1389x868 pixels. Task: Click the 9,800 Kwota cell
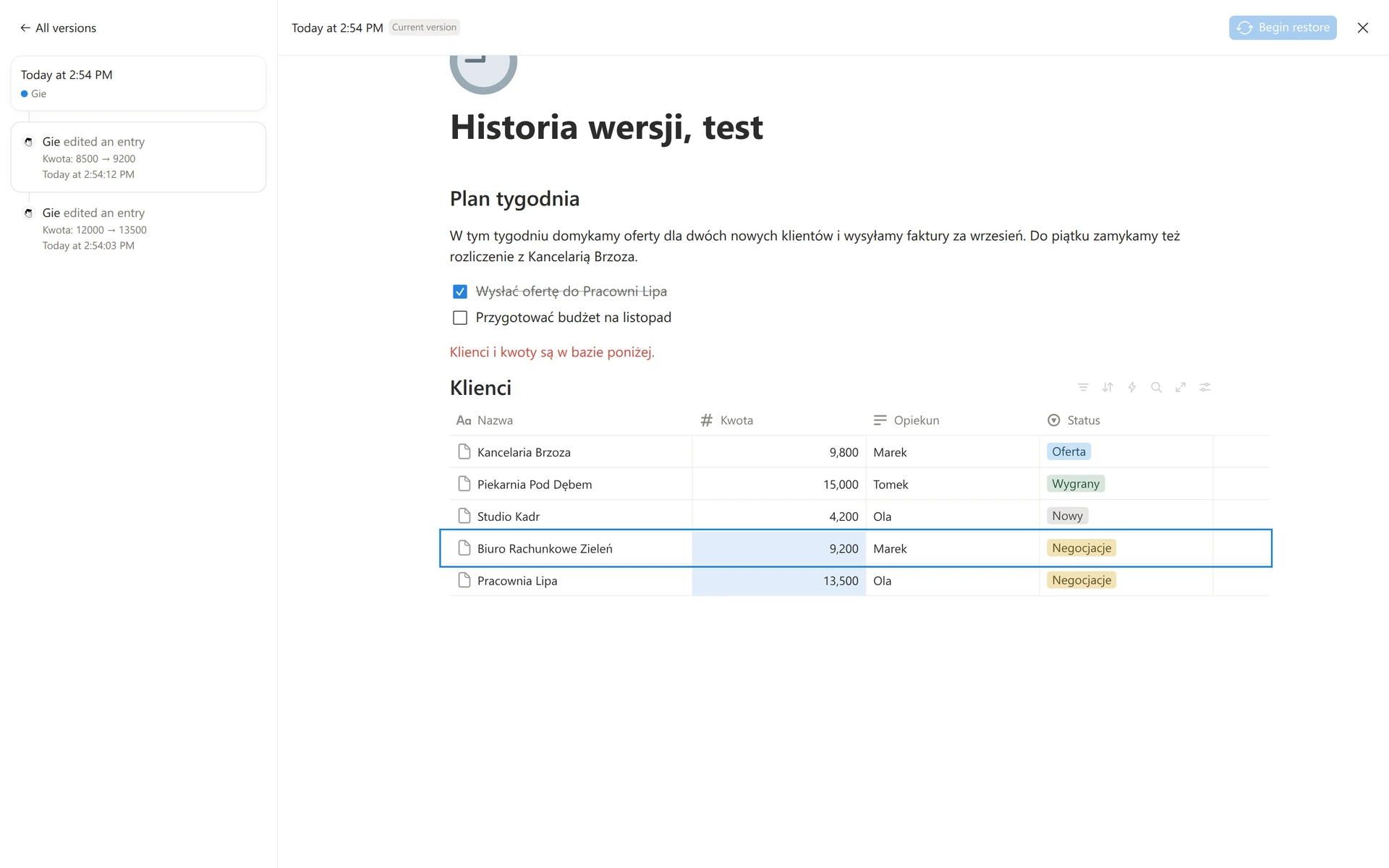pyautogui.click(x=779, y=452)
